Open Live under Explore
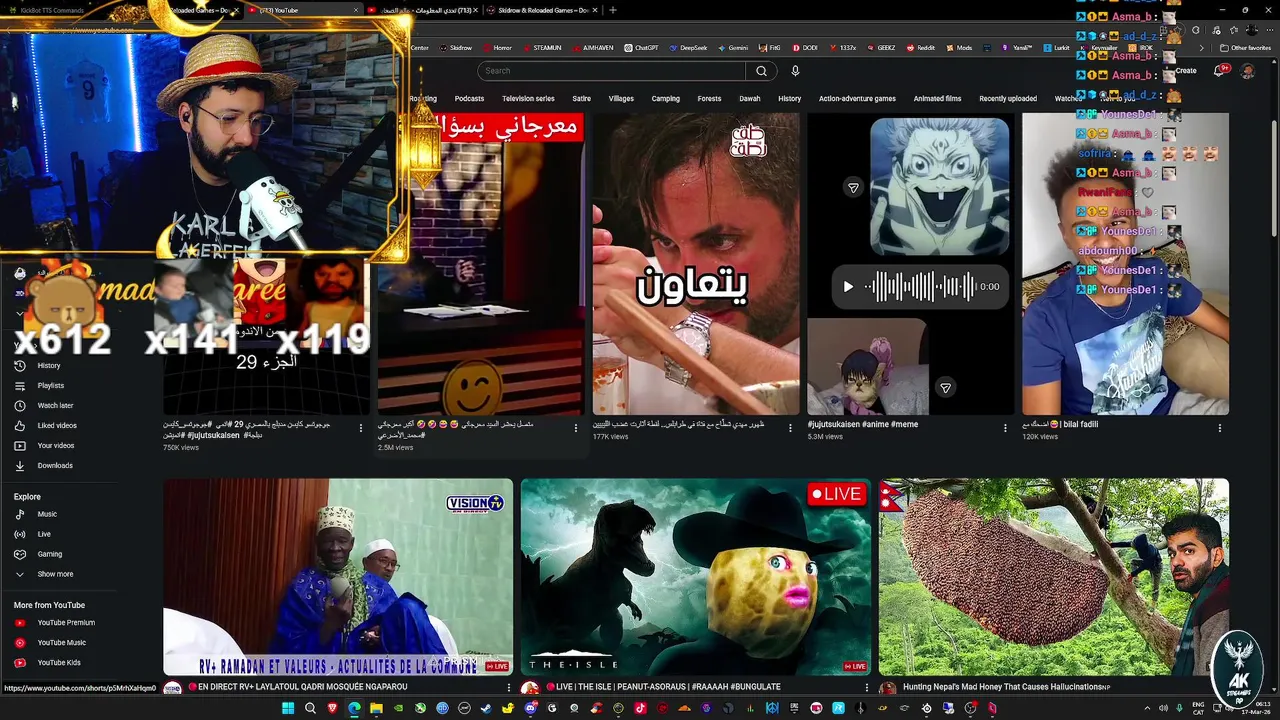Viewport: 1280px width, 720px height. click(44, 534)
